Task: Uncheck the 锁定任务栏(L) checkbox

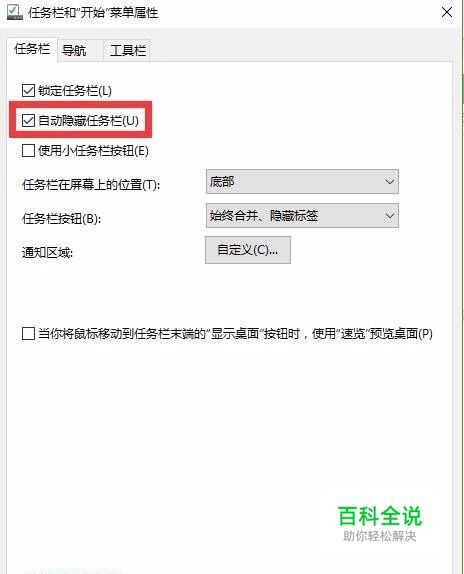Action: click(x=28, y=90)
